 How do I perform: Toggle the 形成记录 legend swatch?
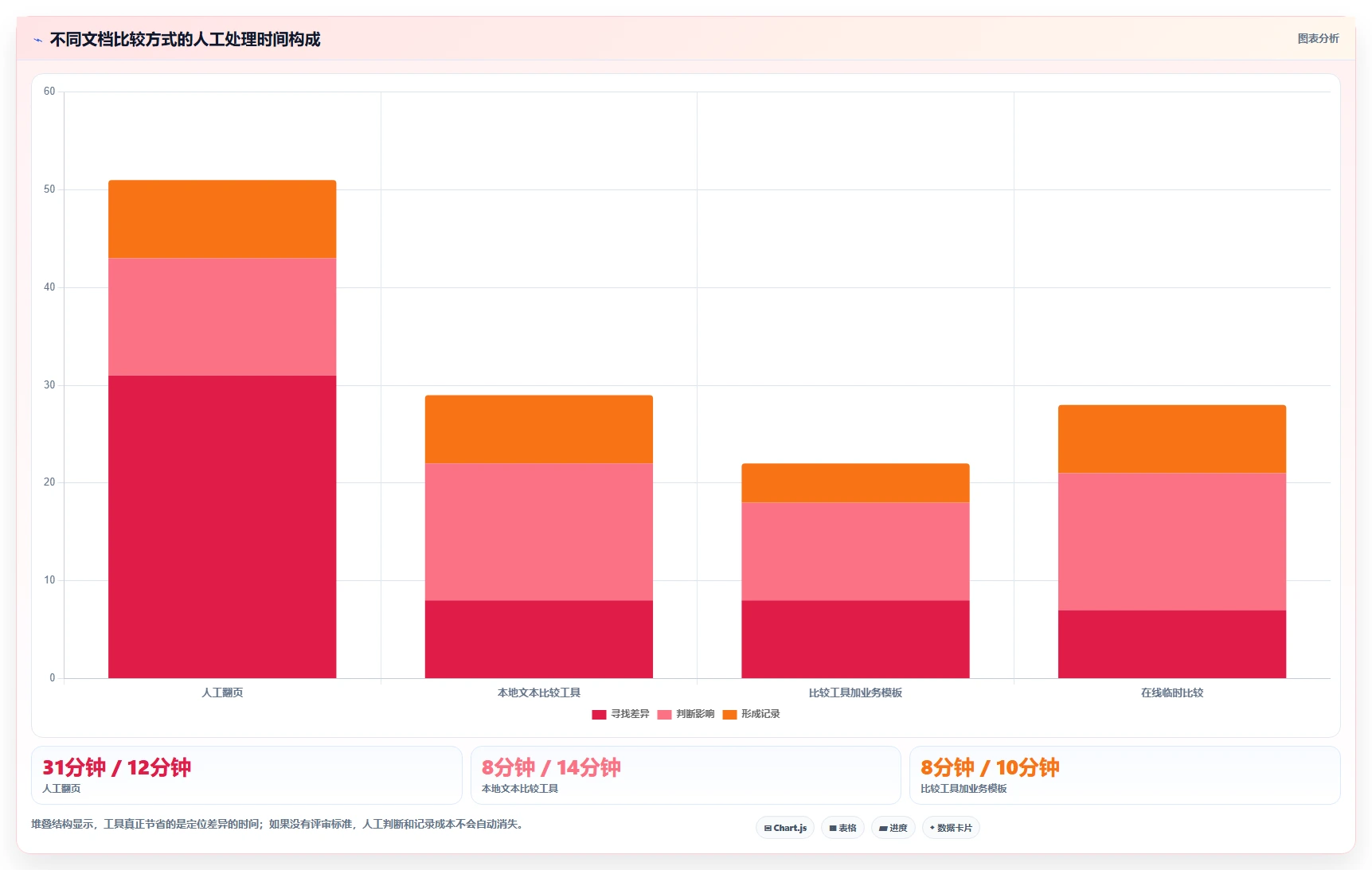(x=729, y=715)
